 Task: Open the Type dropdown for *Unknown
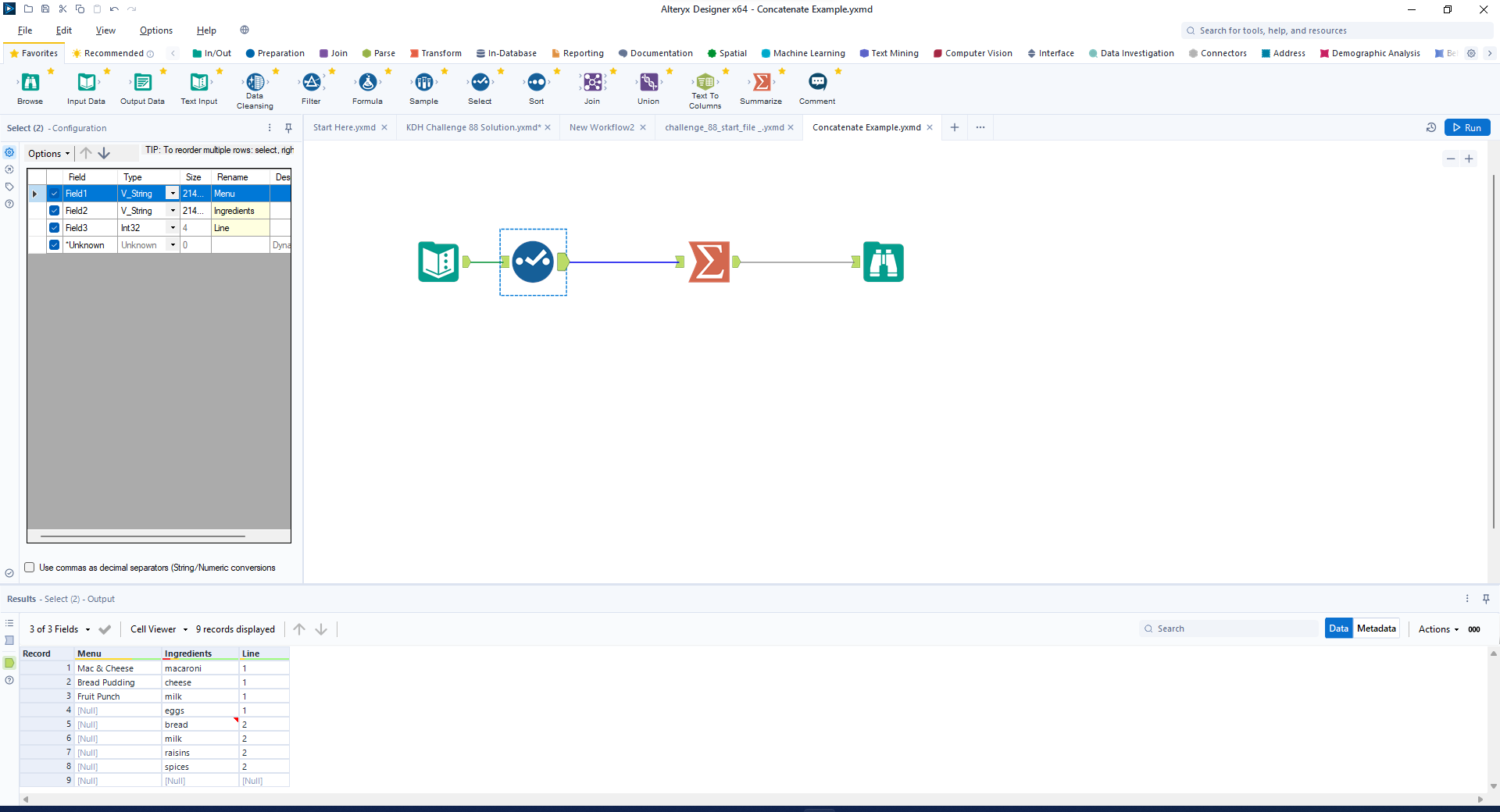click(x=173, y=245)
